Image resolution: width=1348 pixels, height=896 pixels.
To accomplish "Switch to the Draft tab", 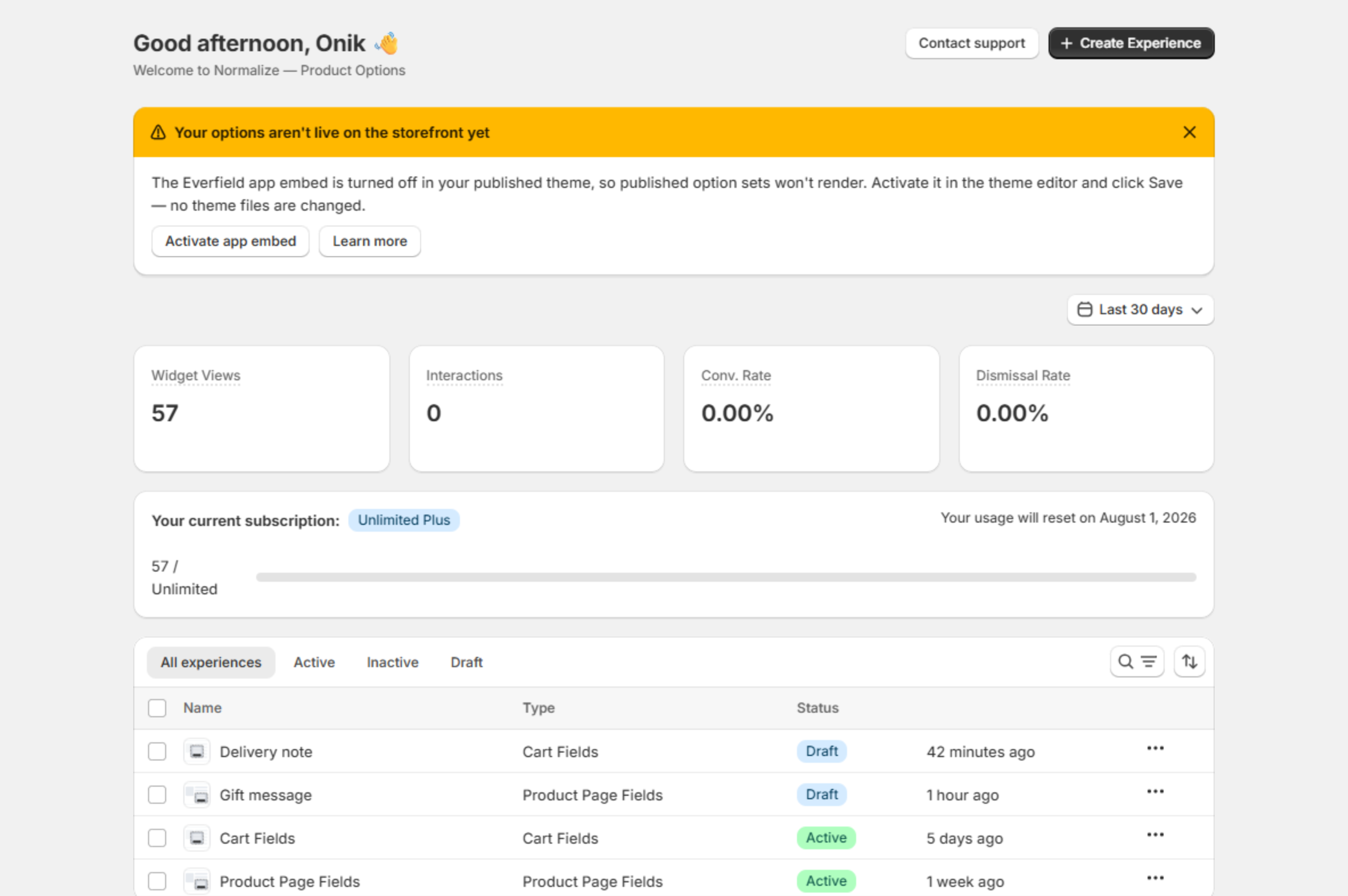I will [x=467, y=662].
